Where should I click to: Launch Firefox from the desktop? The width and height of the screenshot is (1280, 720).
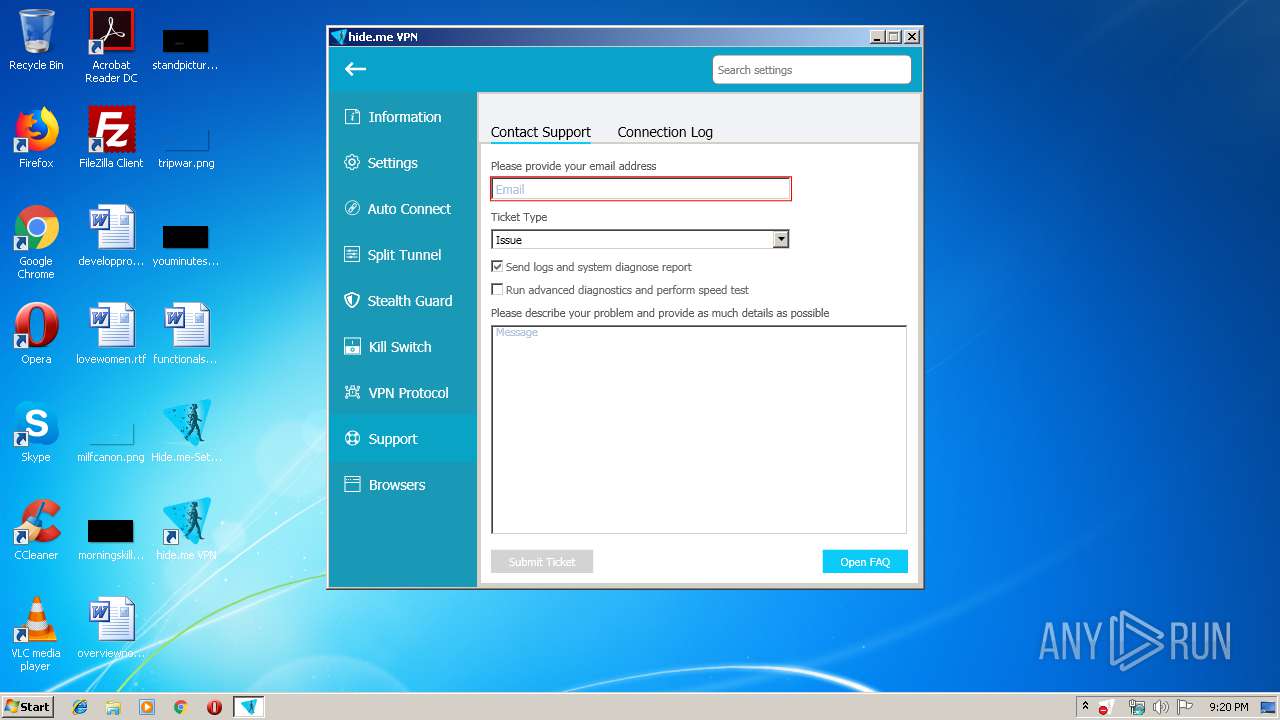click(x=36, y=138)
